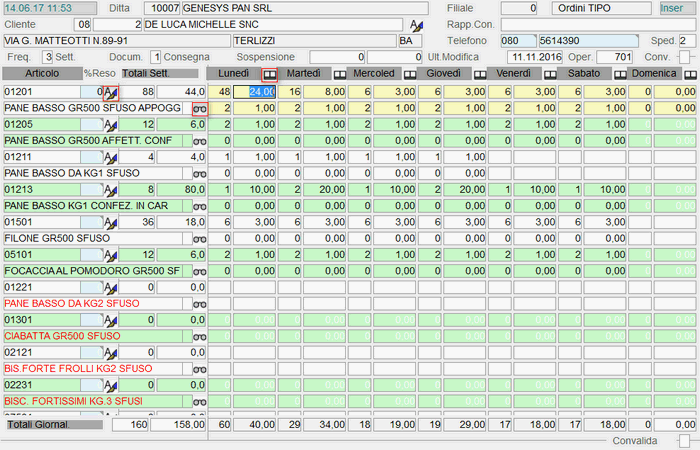Click glasses icon for PANE BASSO KG1 CONFEZ. IN CAR

[200, 207]
